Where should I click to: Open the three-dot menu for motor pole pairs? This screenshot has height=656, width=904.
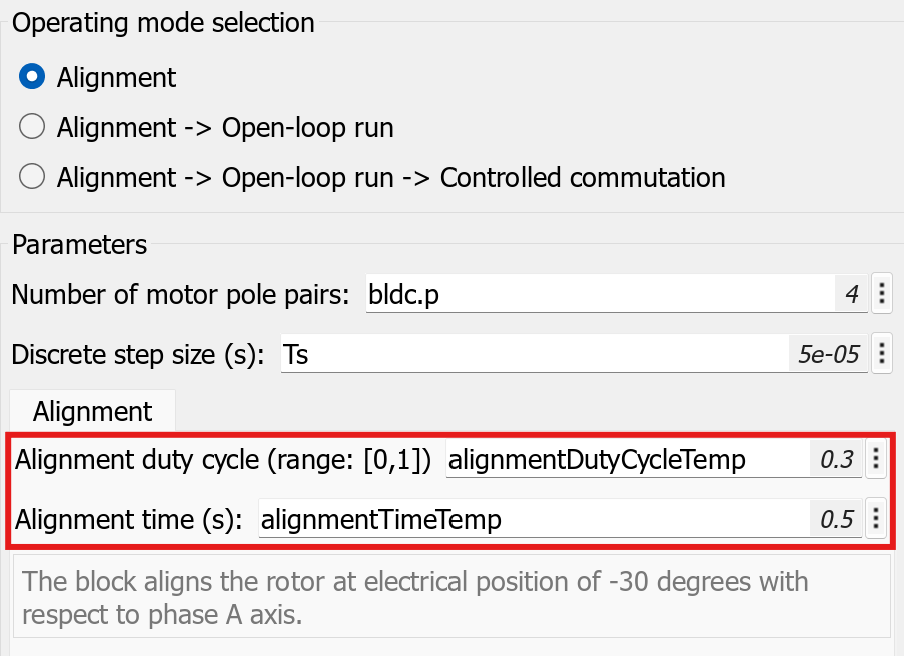[x=881, y=295]
